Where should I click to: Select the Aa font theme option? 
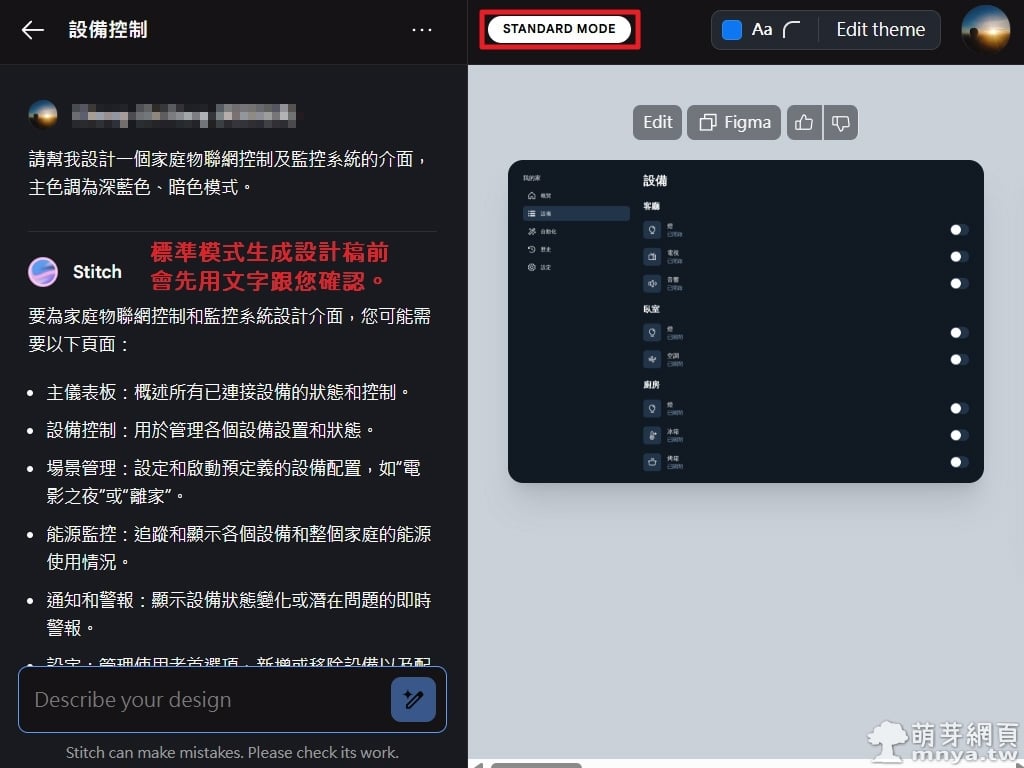click(761, 29)
